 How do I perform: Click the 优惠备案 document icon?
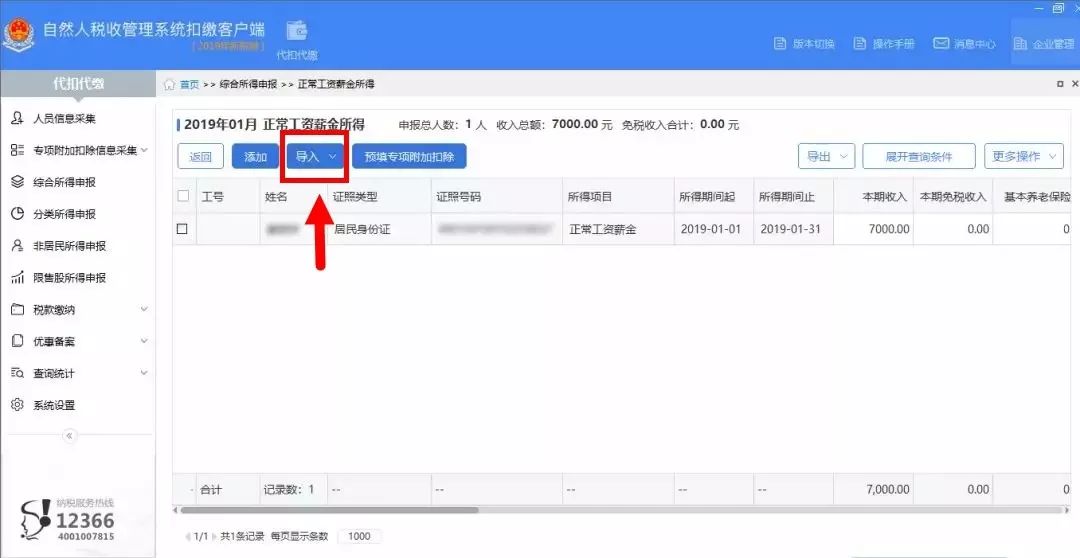(18, 341)
